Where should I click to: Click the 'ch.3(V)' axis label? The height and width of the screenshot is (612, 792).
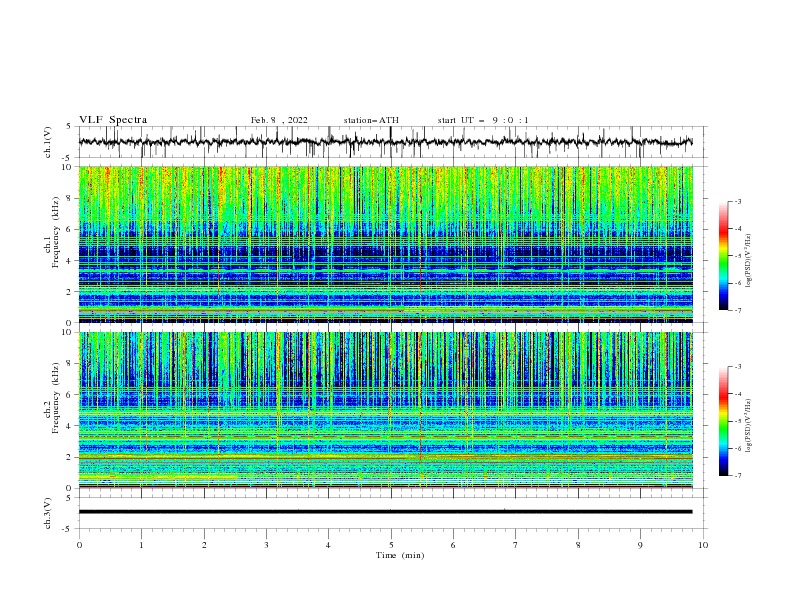48,513
